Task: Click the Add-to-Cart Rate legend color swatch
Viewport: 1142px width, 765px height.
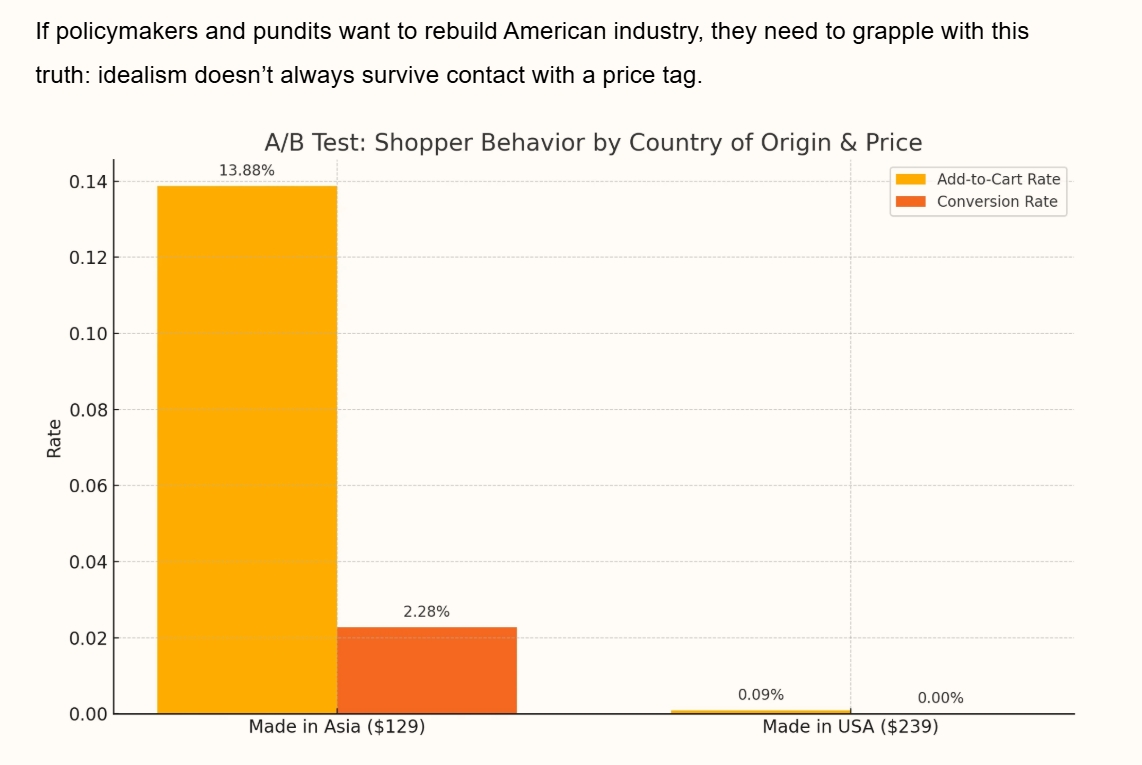Action: click(910, 180)
